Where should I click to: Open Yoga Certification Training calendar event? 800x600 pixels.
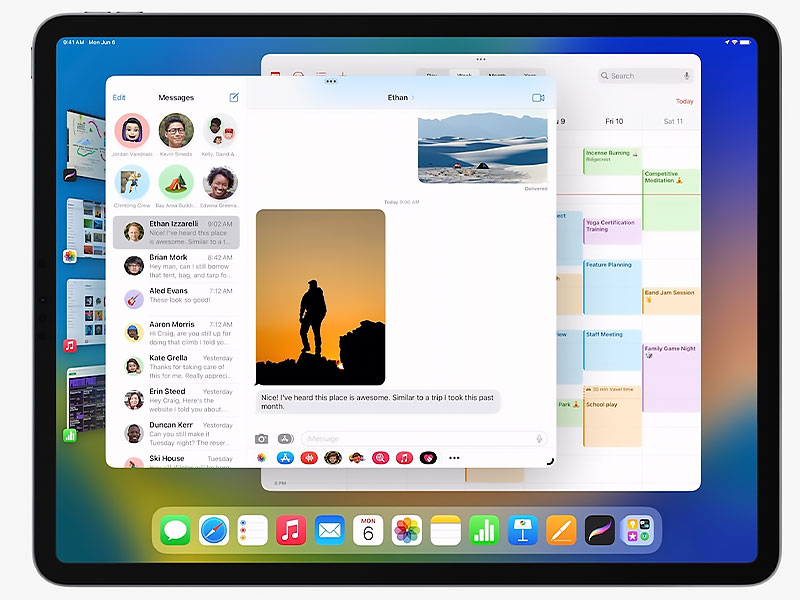pyautogui.click(x=612, y=231)
